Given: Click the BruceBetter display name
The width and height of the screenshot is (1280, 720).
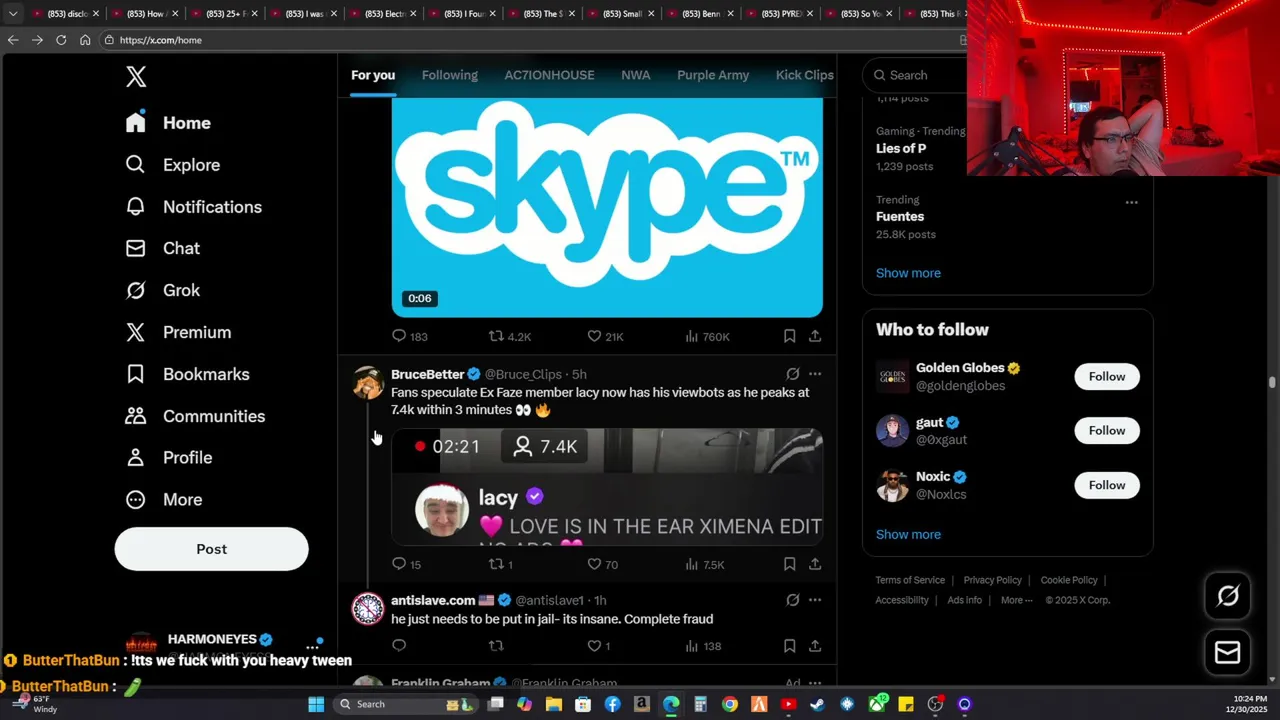Looking at the screenshot, I should point(428,374).
